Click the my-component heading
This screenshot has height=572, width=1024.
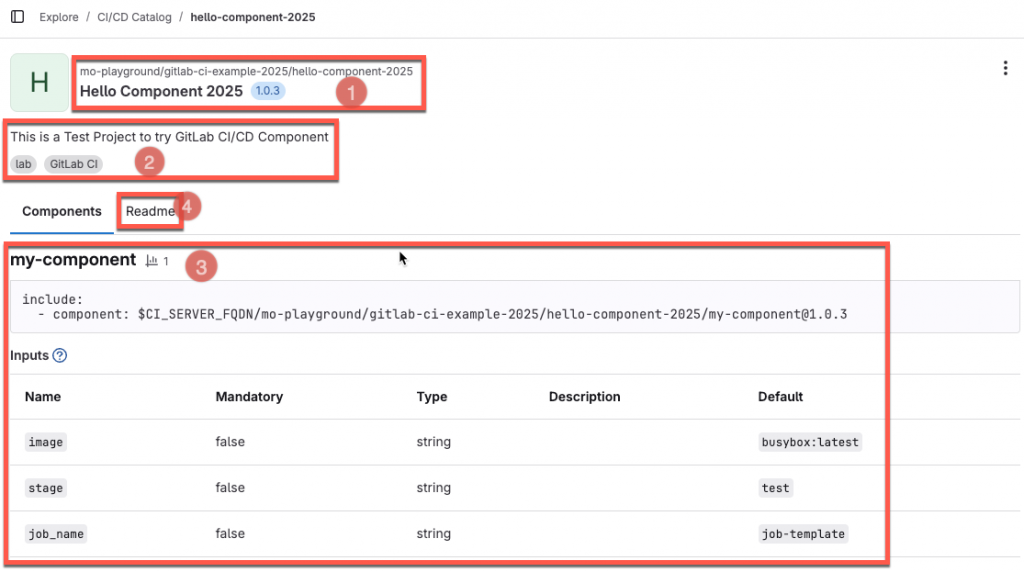tap(73, 260)
